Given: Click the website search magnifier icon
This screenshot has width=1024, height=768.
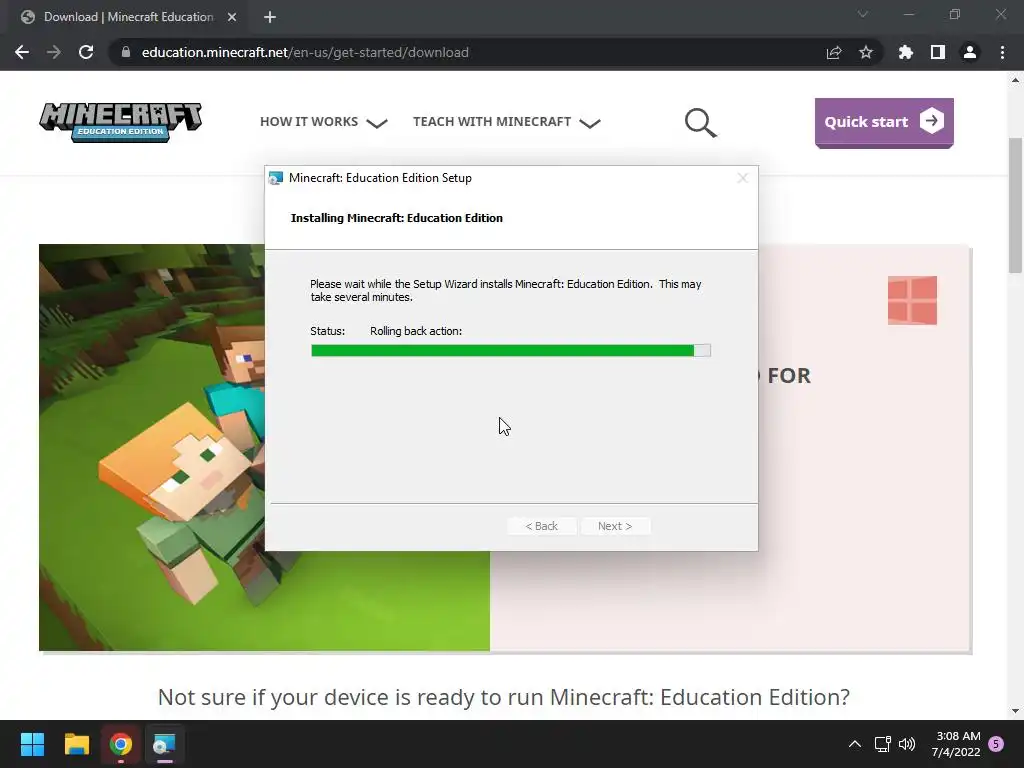Looking at the screenshot, I should (701, 123).
